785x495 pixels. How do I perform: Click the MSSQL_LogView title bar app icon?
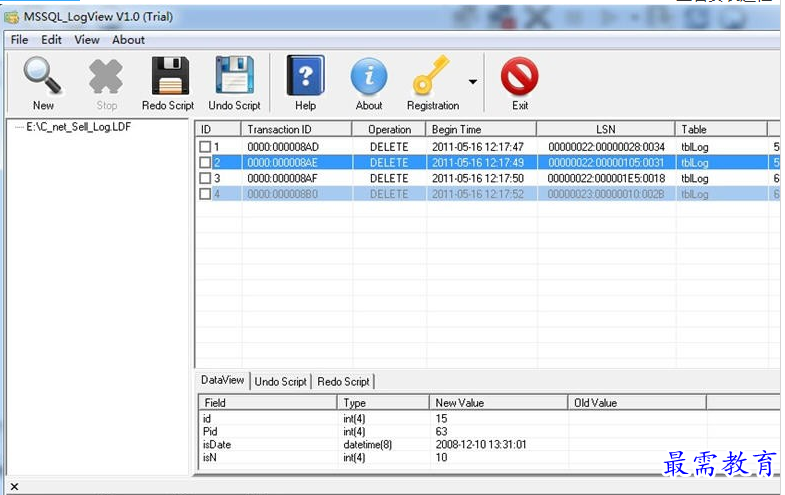12,18
